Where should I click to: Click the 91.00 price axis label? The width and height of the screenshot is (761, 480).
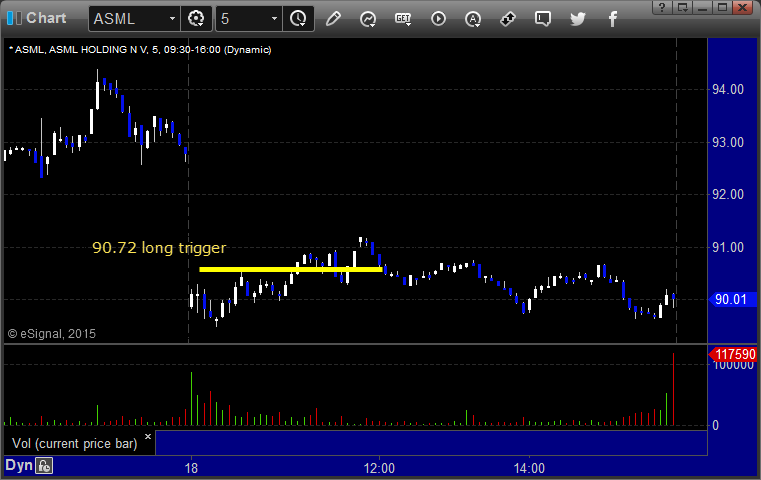tap(728, 248)
